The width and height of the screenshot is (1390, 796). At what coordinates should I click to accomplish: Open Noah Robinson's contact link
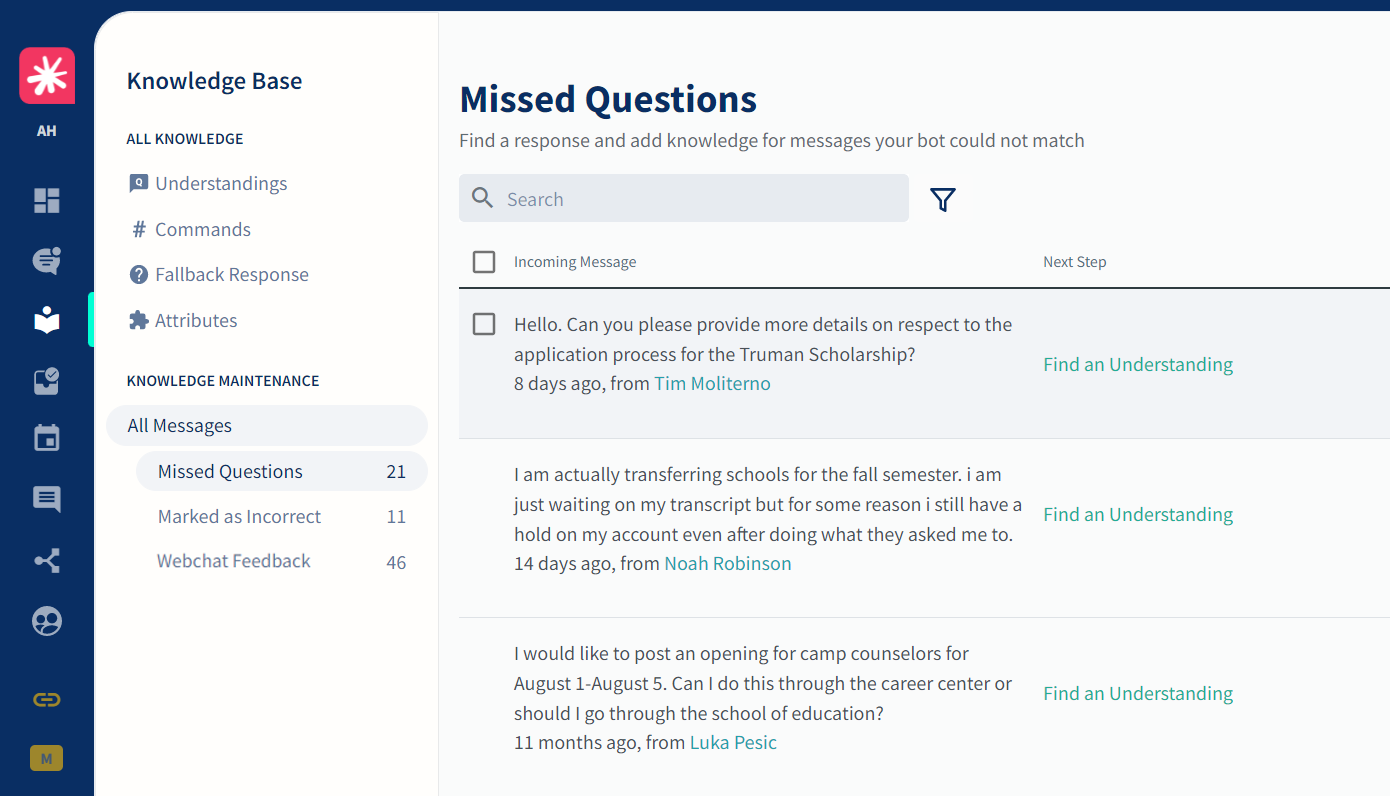point(728,563)
